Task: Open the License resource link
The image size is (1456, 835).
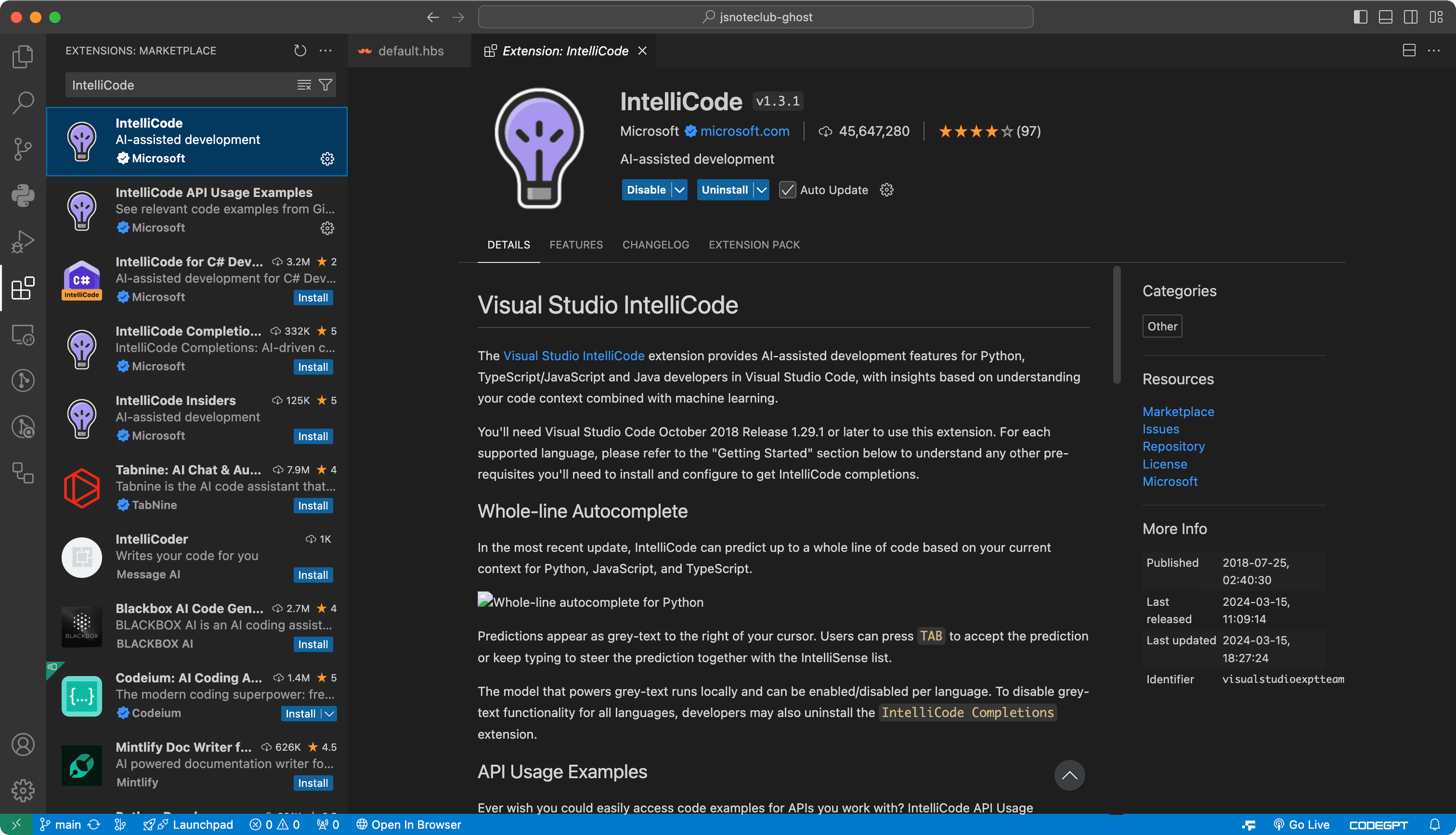Action: (x=1164, y=464)
